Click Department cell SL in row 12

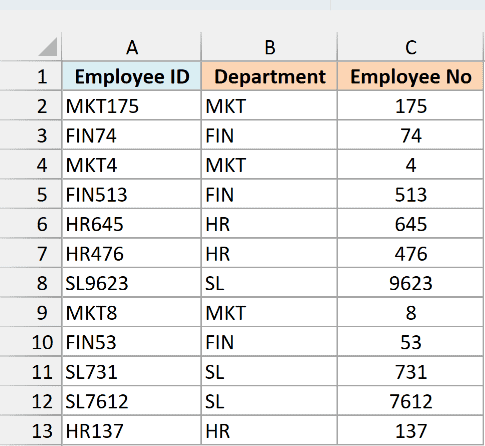click(x=269, y=401)
